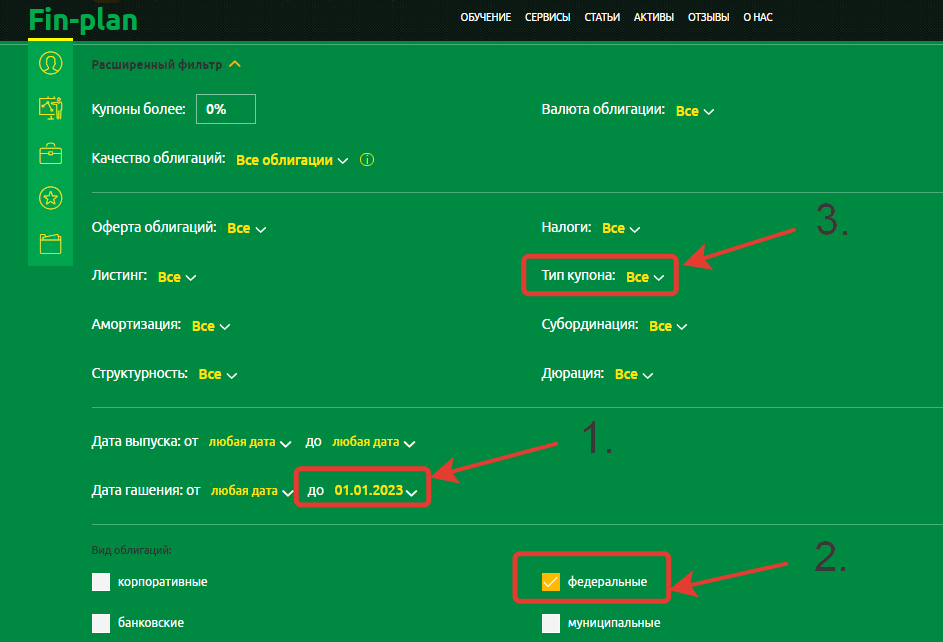Expand the Валюта облигации dropdown
943x642 pixels.
click(695, 111)
